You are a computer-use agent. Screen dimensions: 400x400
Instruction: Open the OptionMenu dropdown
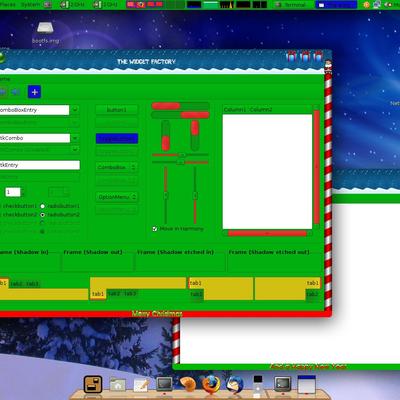click(117, 197)
